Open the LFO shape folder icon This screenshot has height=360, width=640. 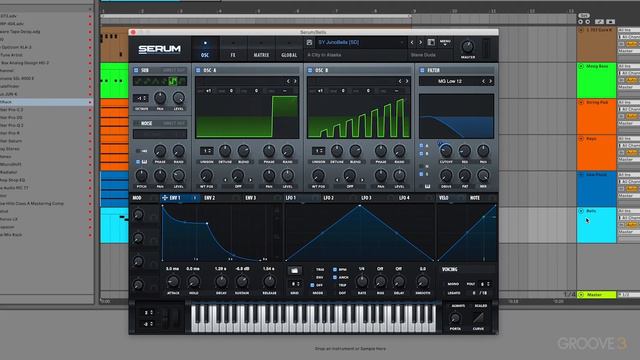click(294, 270)
